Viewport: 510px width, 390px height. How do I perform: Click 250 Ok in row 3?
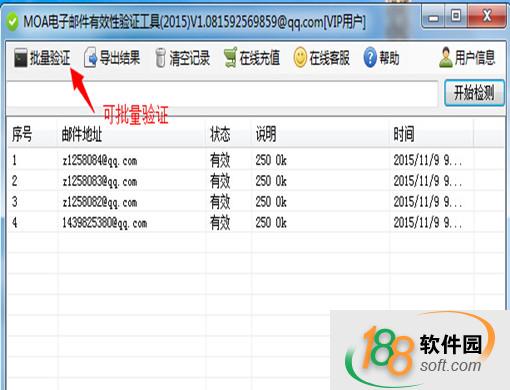(271, 202)
